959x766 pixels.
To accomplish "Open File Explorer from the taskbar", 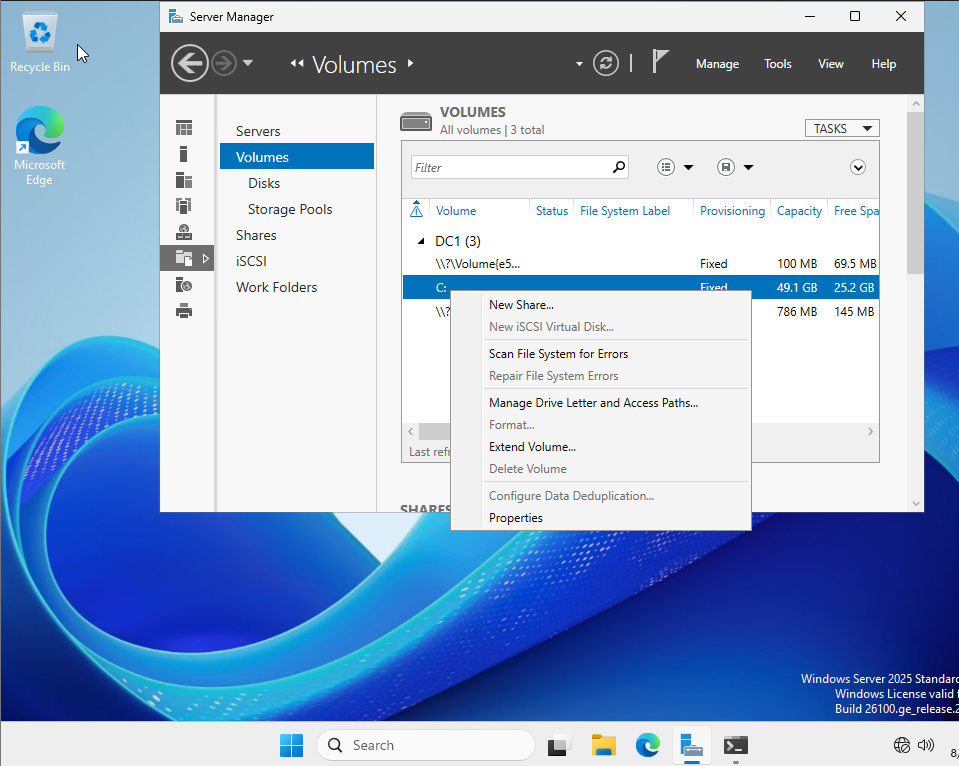I will 604,745.
